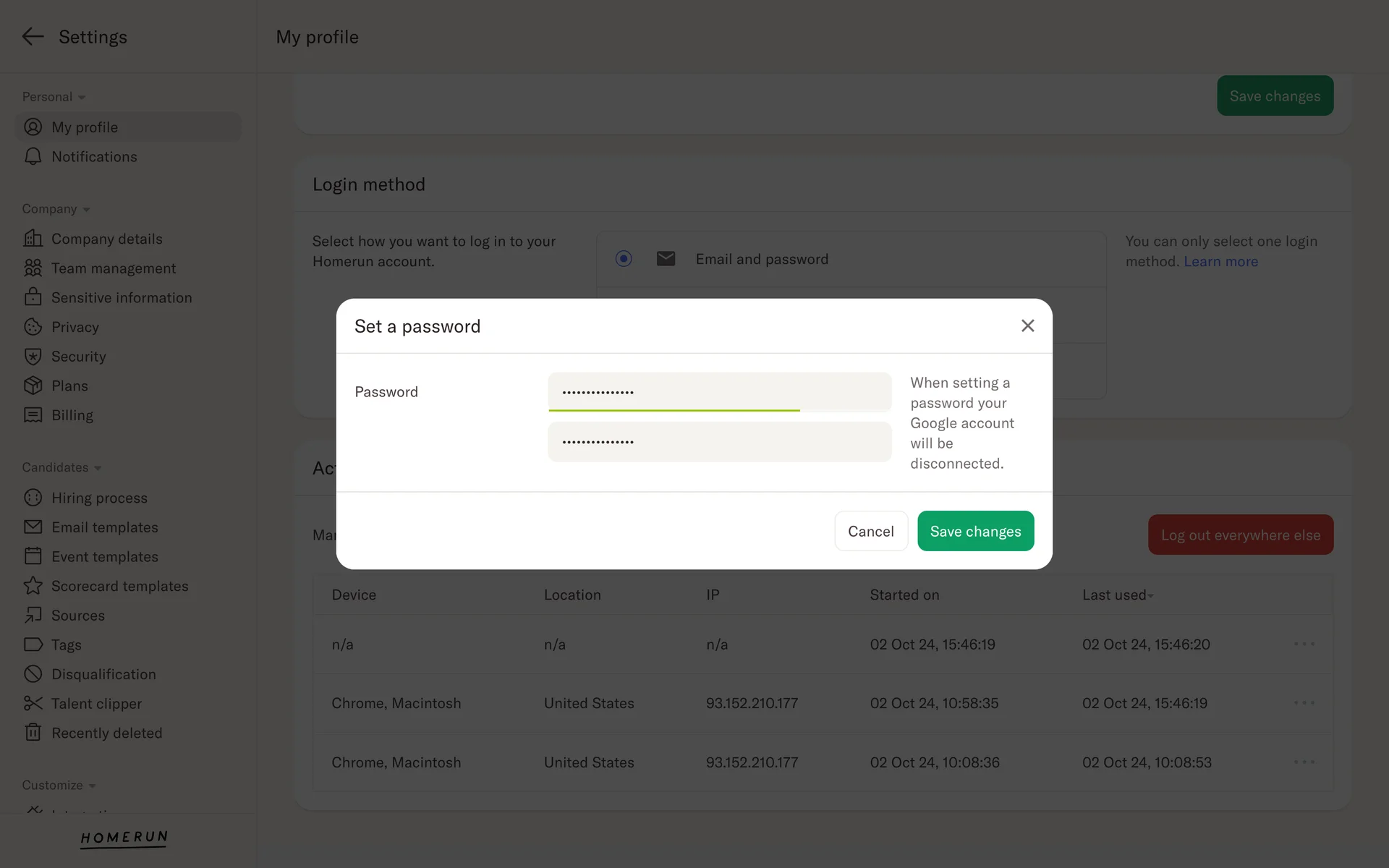Click the Security shield icon

point(33,357)
